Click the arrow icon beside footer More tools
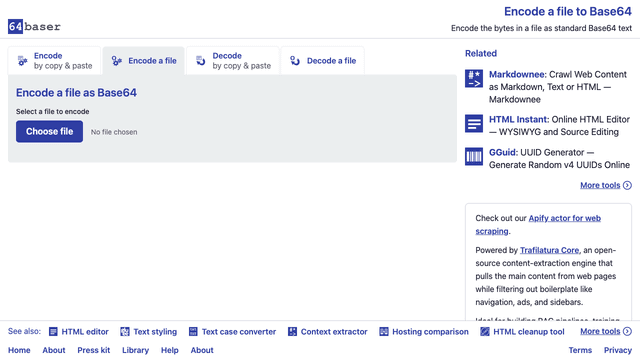Screen dimensions: 640x360 [x=627, y=331]
